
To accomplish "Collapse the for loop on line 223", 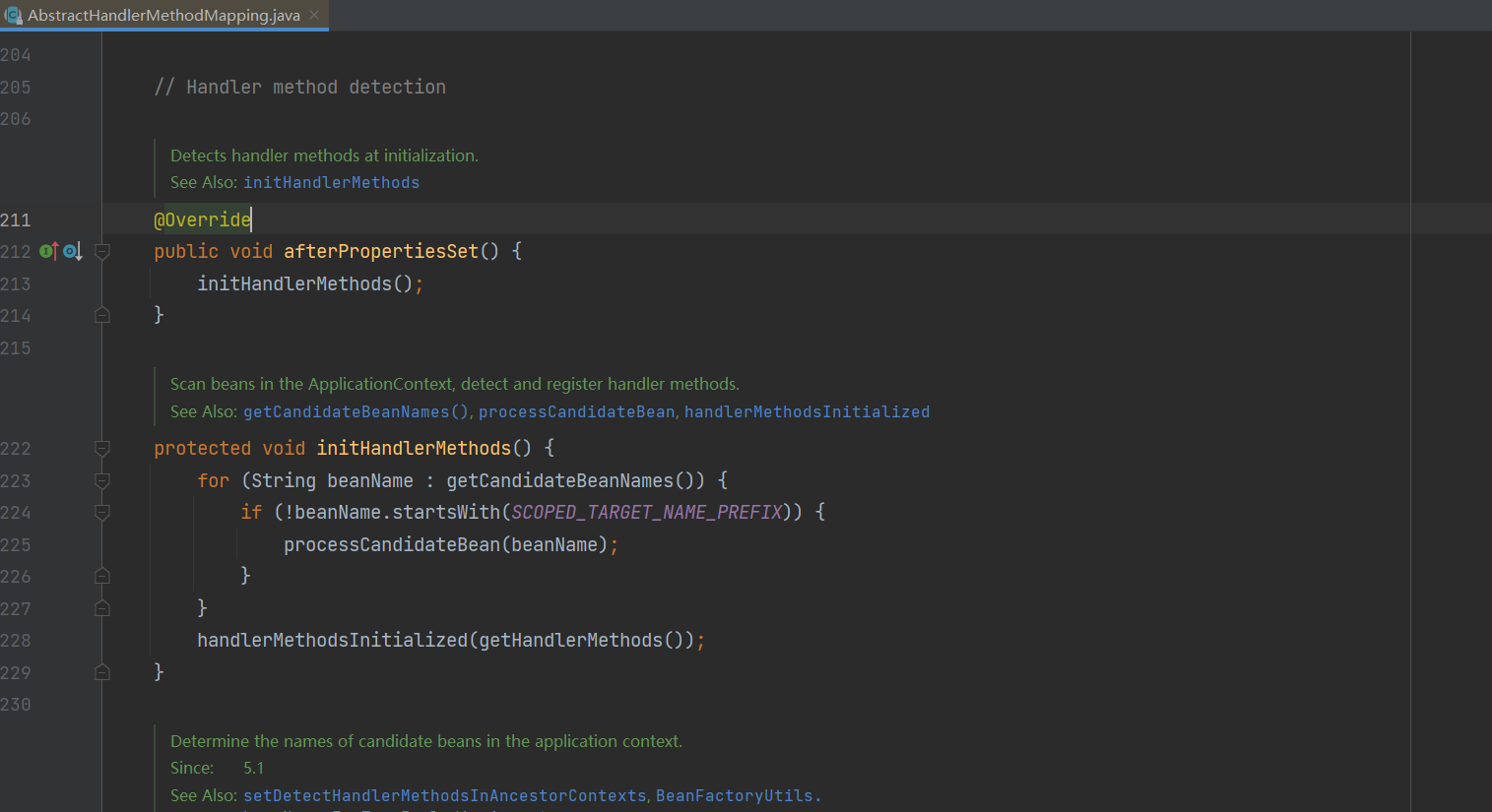I will (x=102, y=480).
